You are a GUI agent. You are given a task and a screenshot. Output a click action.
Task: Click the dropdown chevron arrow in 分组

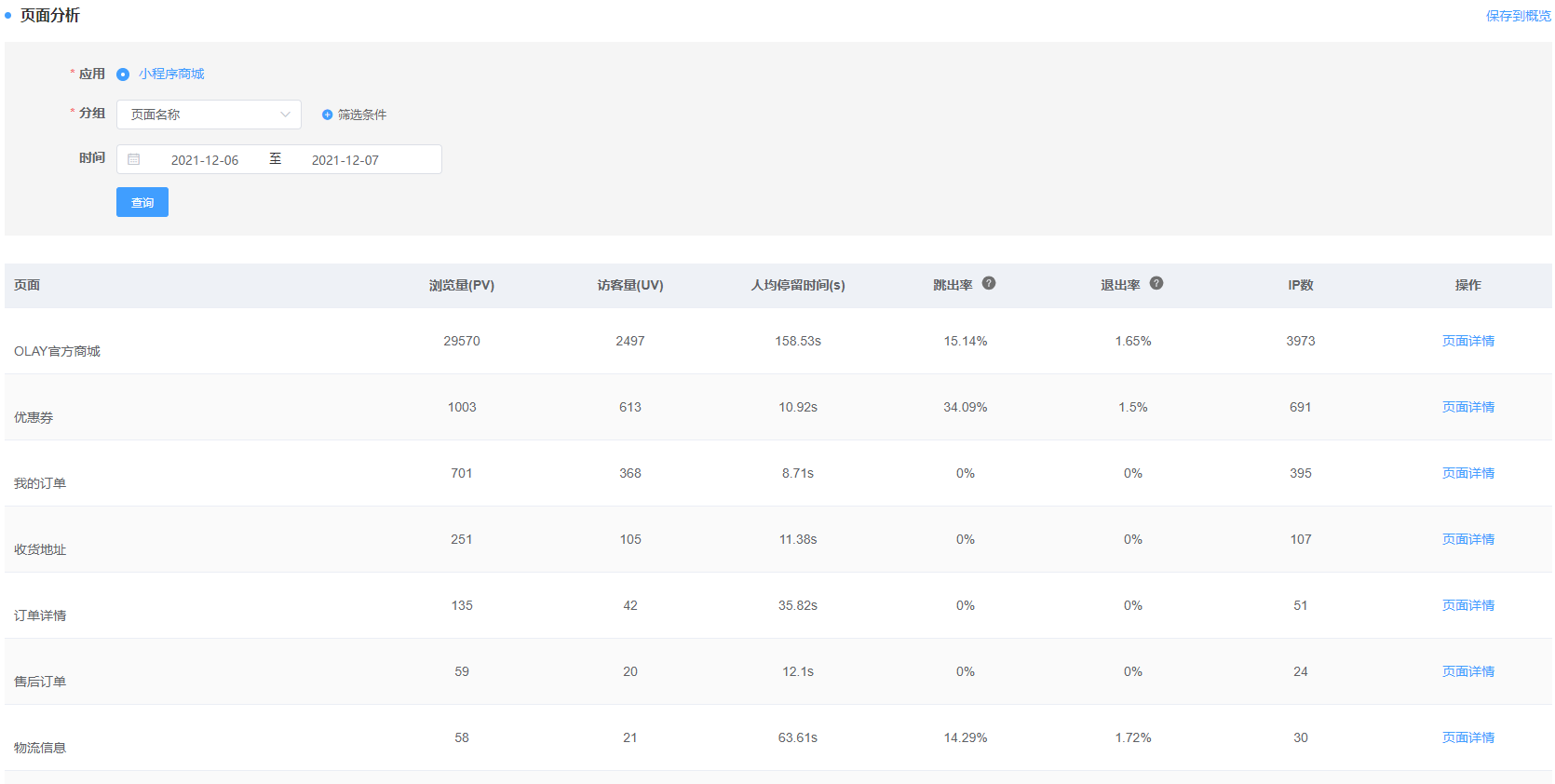coord(285,115)
